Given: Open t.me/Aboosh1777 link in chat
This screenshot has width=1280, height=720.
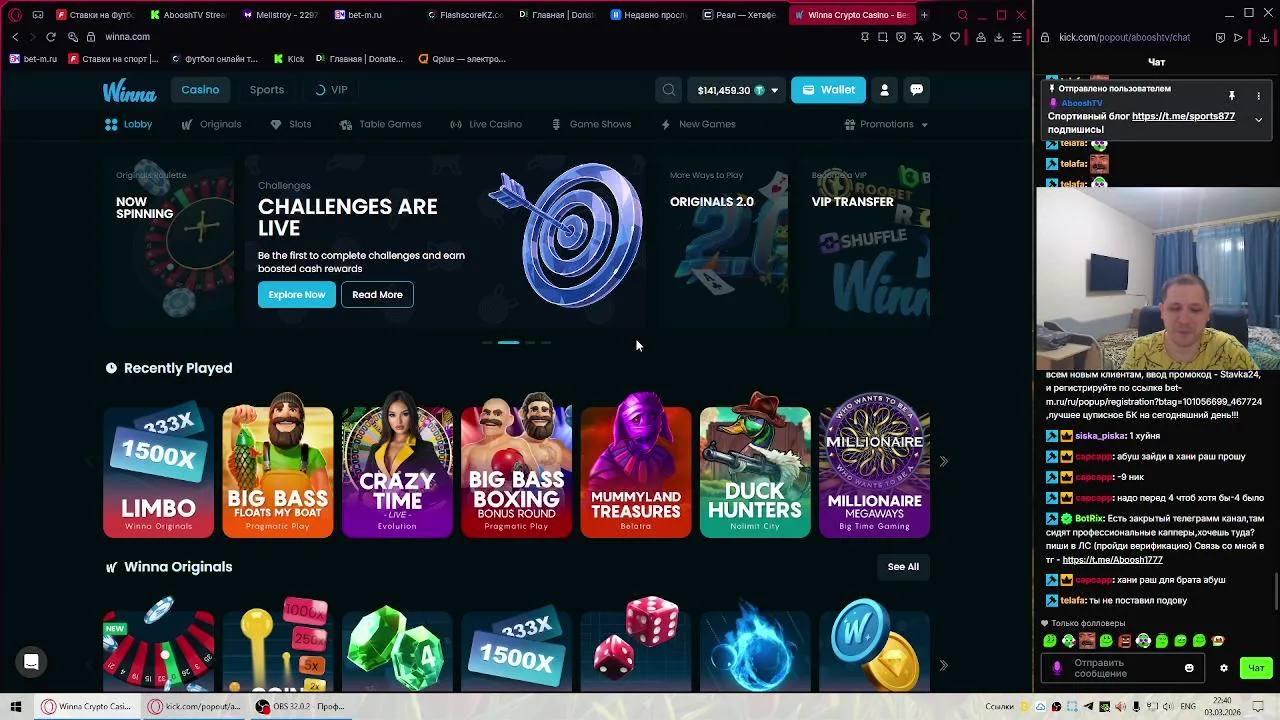Looking at the screenshot, I should click(x=1112, y=560).
